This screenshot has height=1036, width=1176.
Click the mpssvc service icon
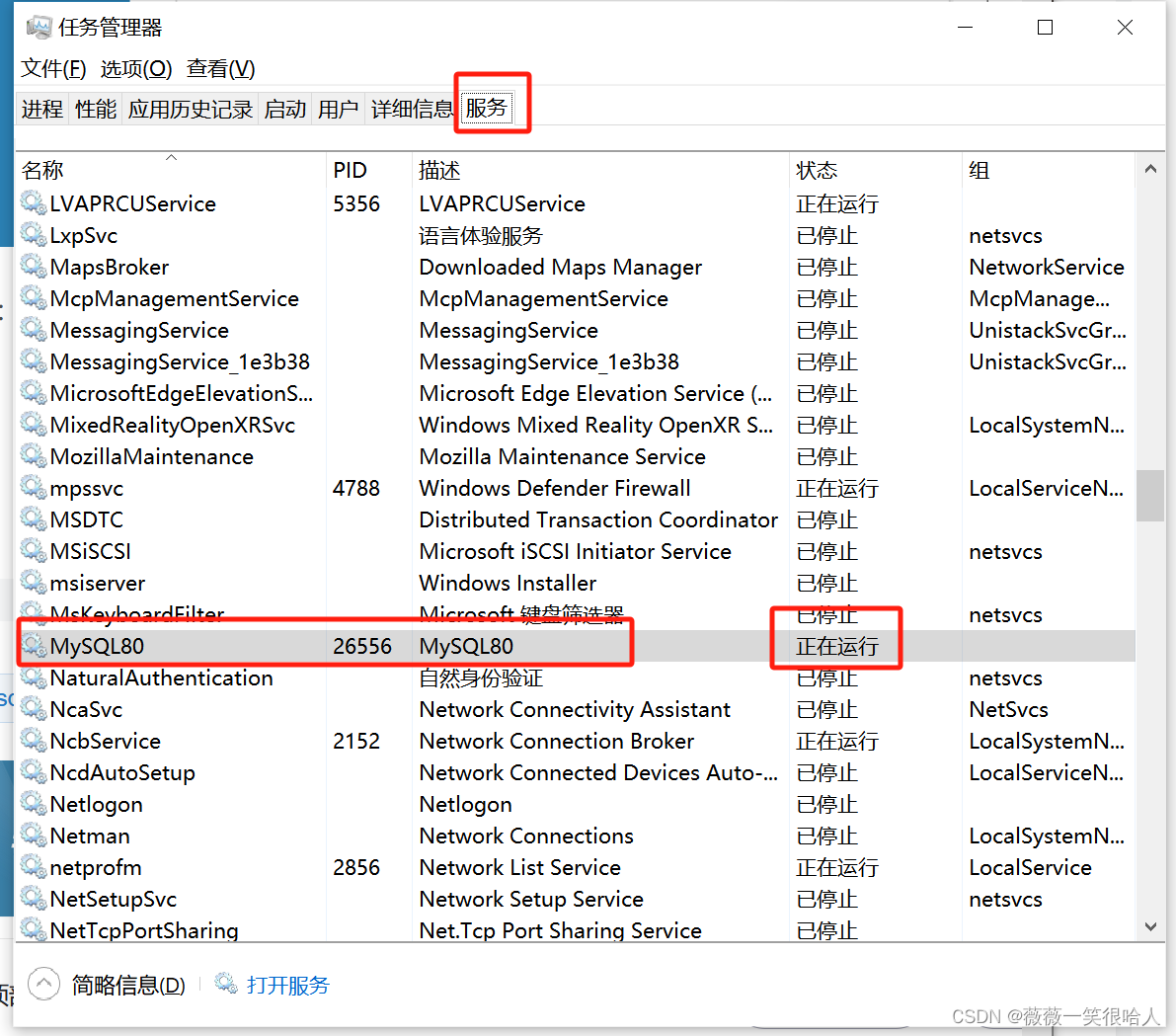[33, 488]
